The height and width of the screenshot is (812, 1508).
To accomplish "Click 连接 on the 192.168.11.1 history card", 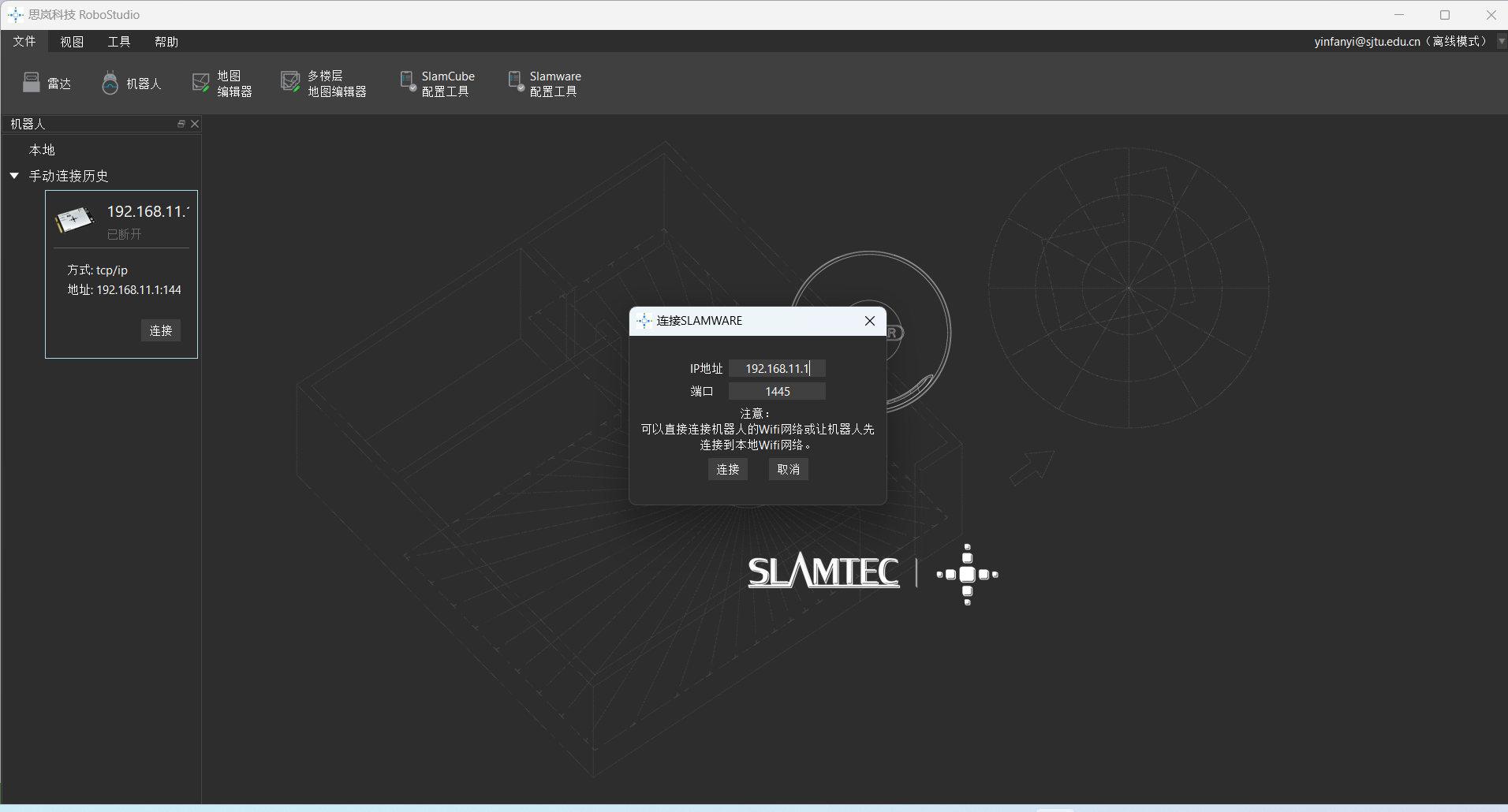I will pyautogui.click(x=161, y=330).
